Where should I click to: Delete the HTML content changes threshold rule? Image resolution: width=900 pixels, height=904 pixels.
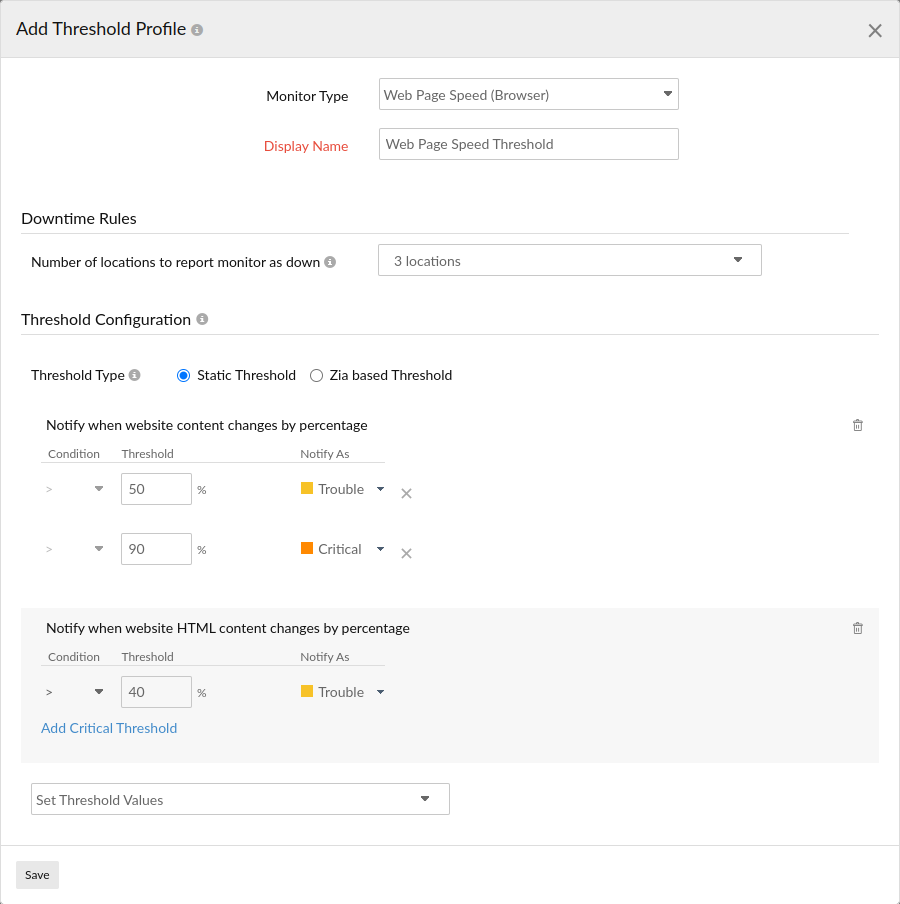[x=857, y=628]
